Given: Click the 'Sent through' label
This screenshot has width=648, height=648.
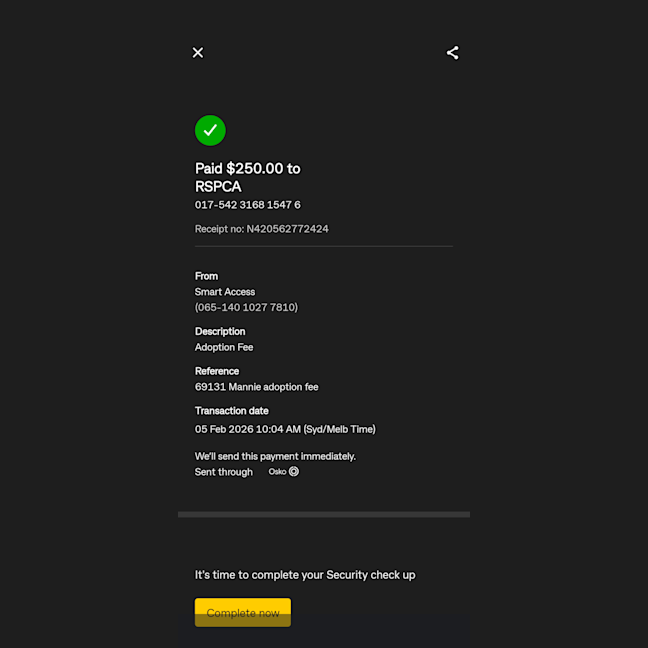Looking at the screenshot, I should click(x=224, y=472).
